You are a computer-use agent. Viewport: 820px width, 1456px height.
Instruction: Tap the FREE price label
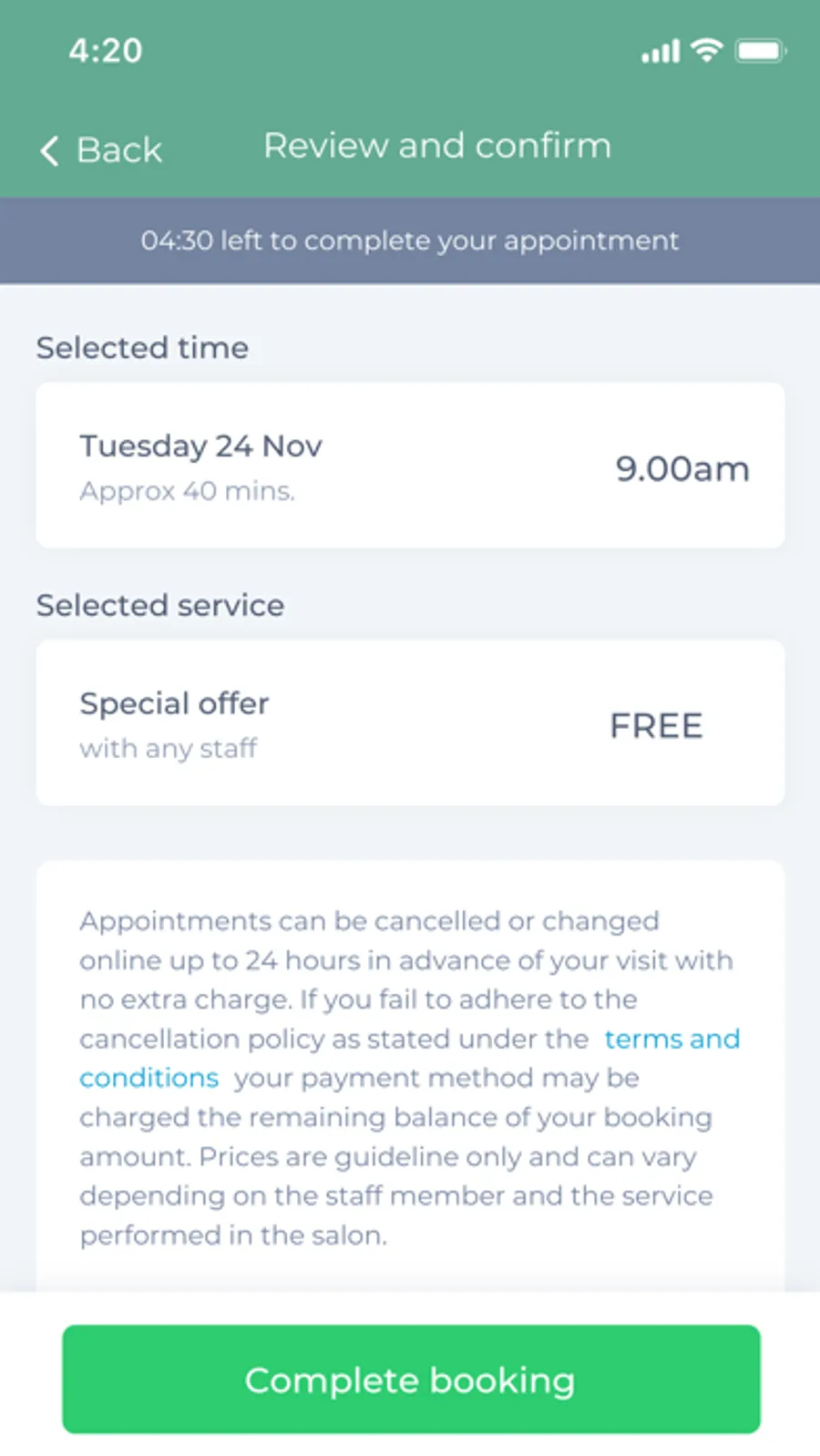point(656,726)
